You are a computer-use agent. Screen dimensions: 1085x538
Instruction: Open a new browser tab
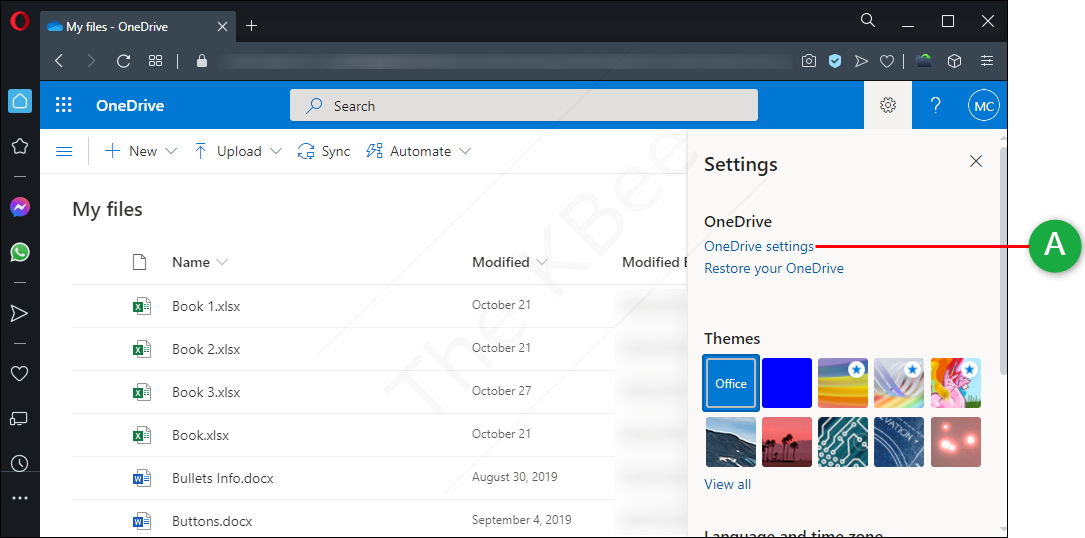click(252, 26)
